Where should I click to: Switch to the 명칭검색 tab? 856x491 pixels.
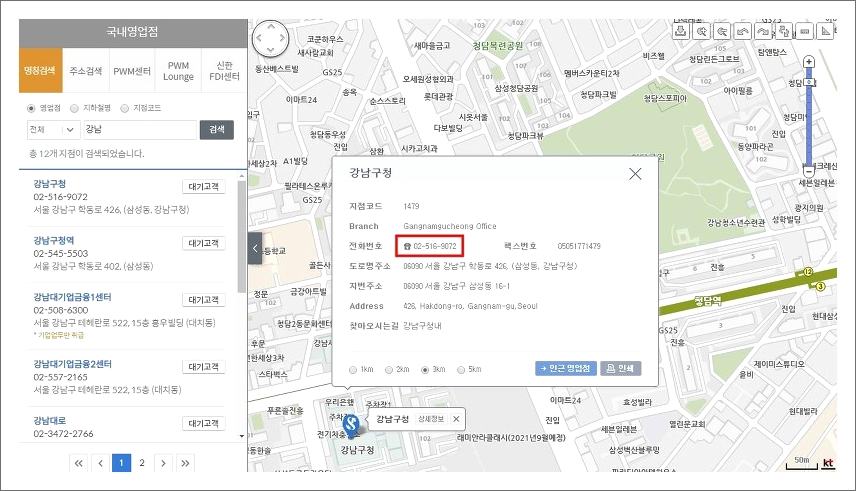pyautogui.click(x=40, y=70)
